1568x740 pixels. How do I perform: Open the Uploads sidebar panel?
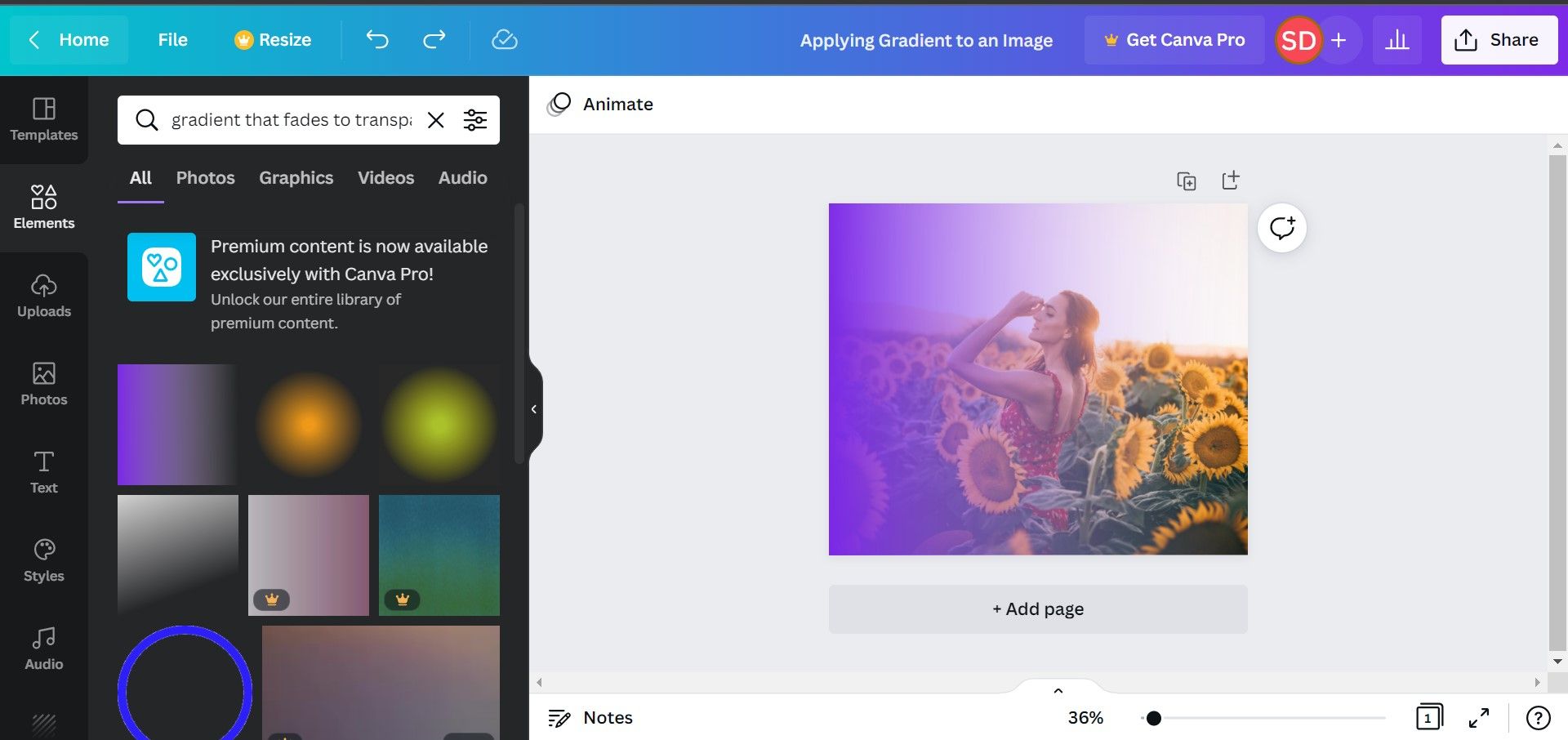(x=44, y=296)
